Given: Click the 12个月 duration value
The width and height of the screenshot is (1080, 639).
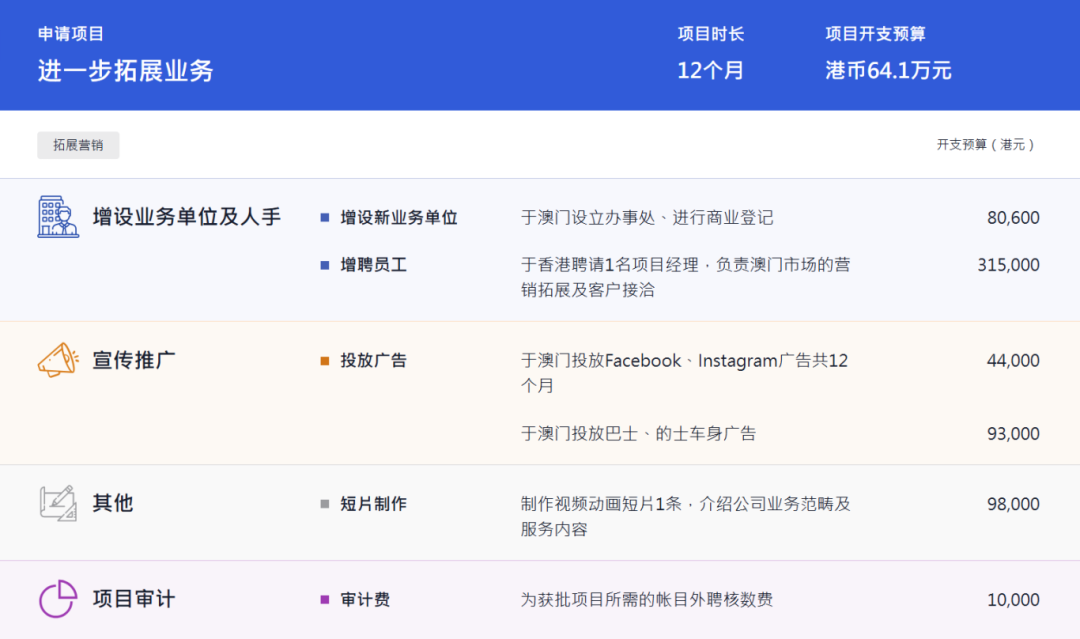Looking at the screenshot, I should coord(710,70).
